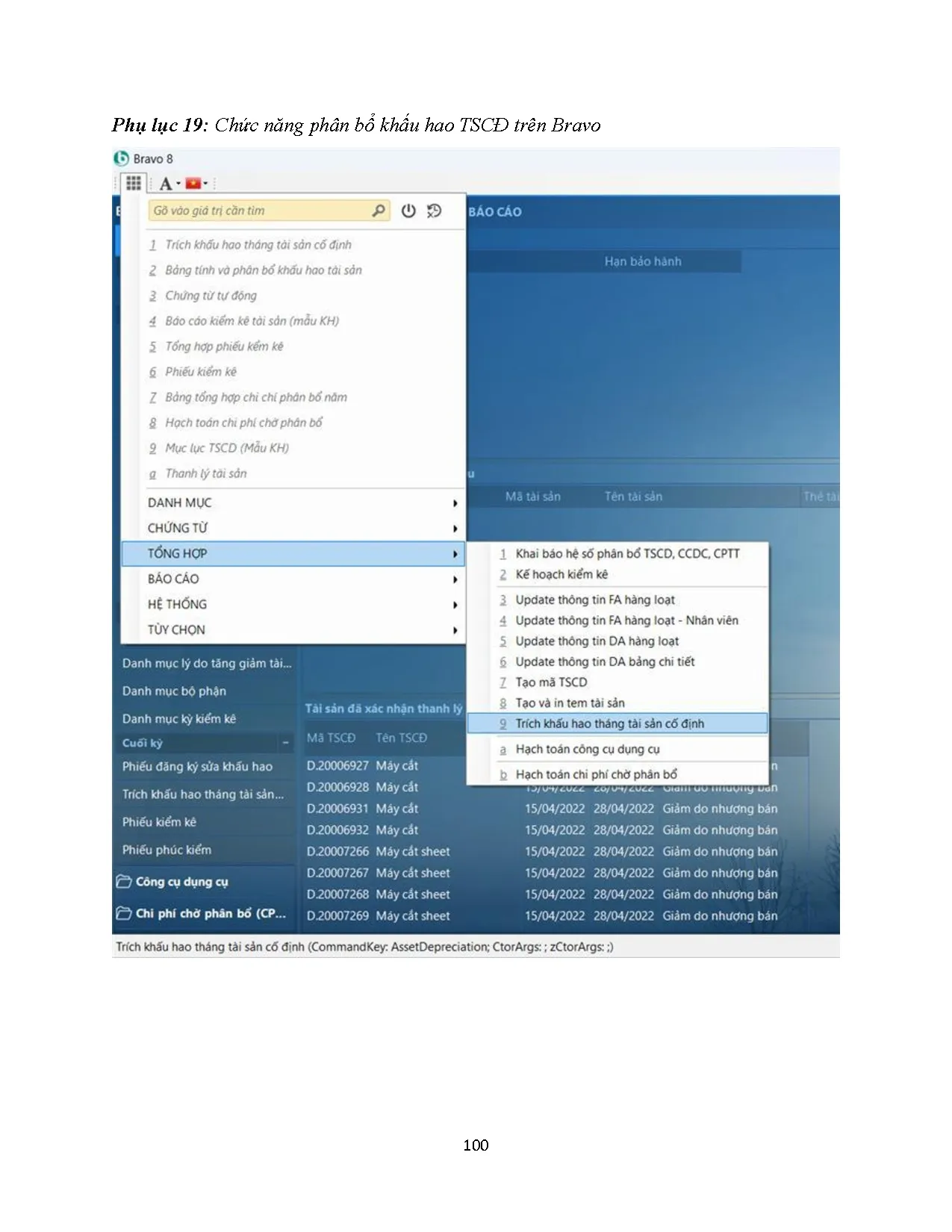This screenshot has width=952, height=1232.
Task: Select Trích khấu hao tháng tài sản cố định in submenu
Action: [609, 724]
